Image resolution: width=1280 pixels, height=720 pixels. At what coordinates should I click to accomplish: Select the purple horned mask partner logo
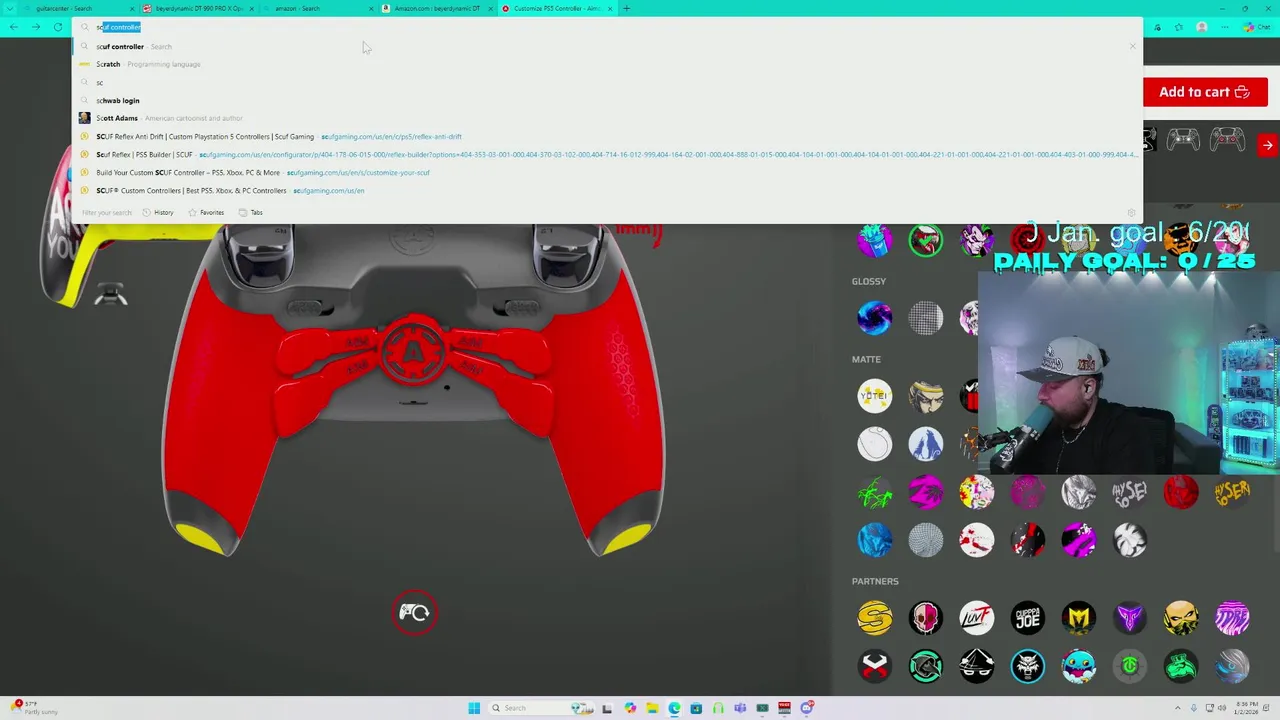(x=1130, y=618)
